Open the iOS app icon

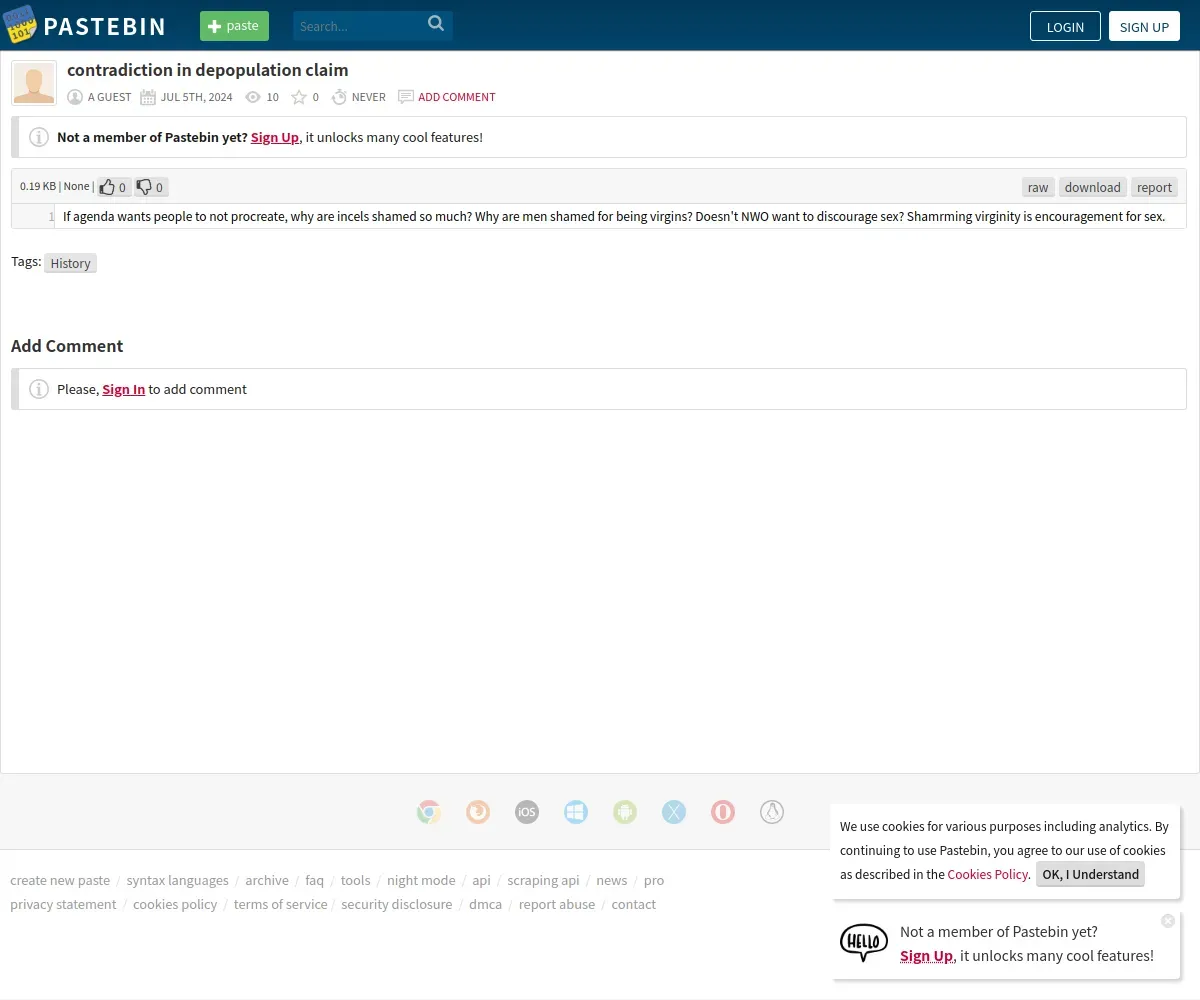pyautogui.click(x=527, y=812)
